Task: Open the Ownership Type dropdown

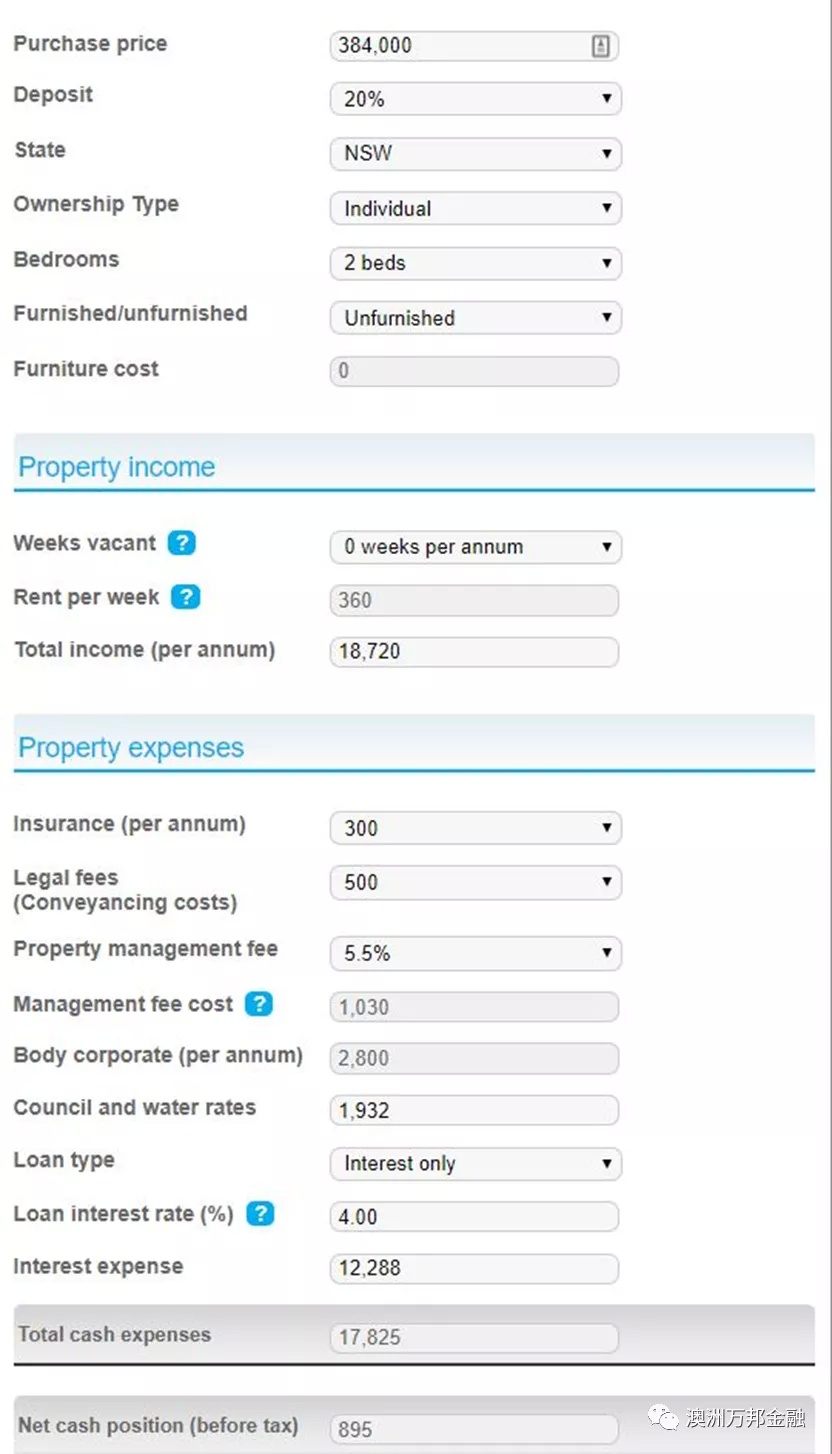Action: [476, 209]
